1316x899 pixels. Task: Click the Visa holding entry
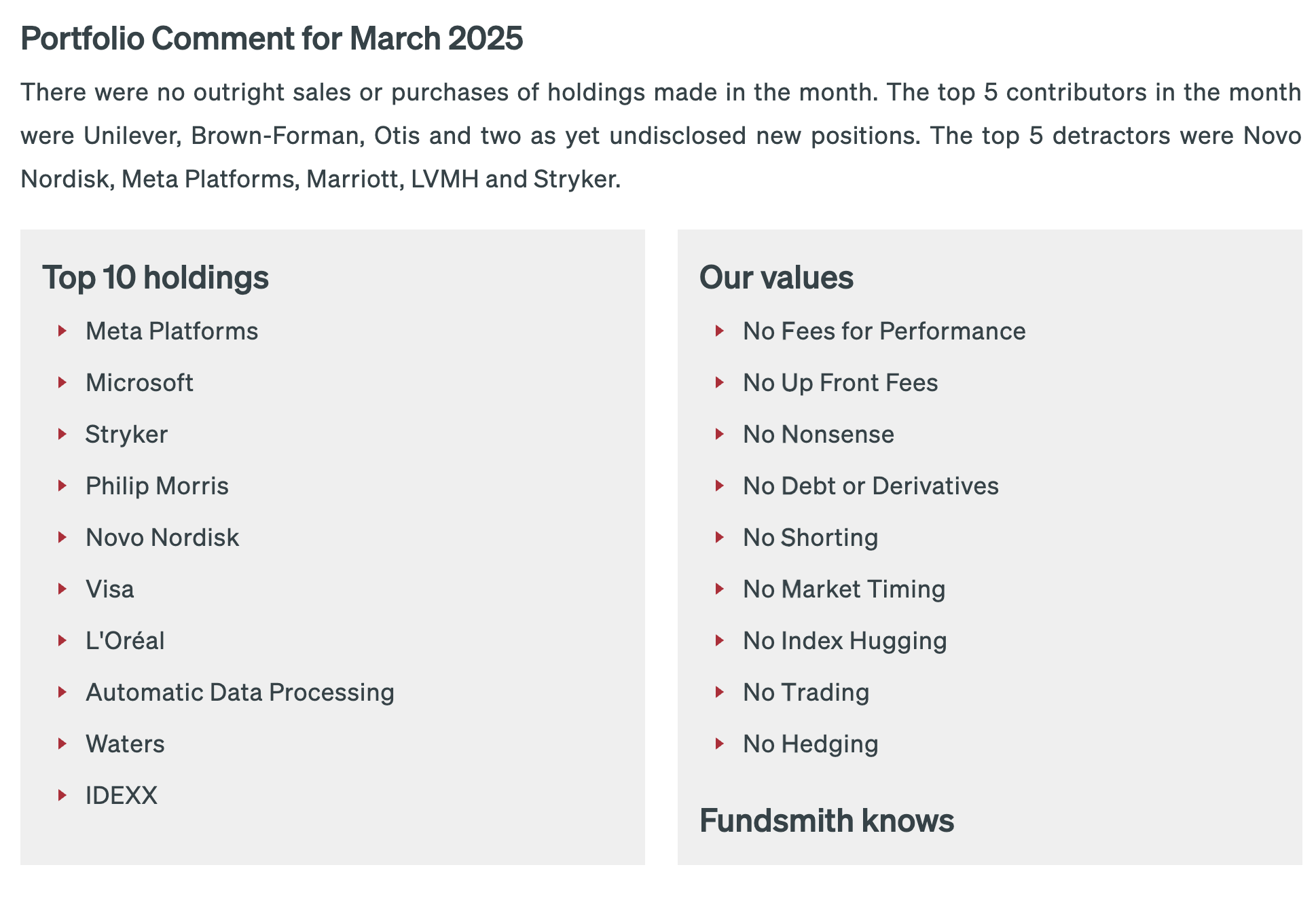109,589
